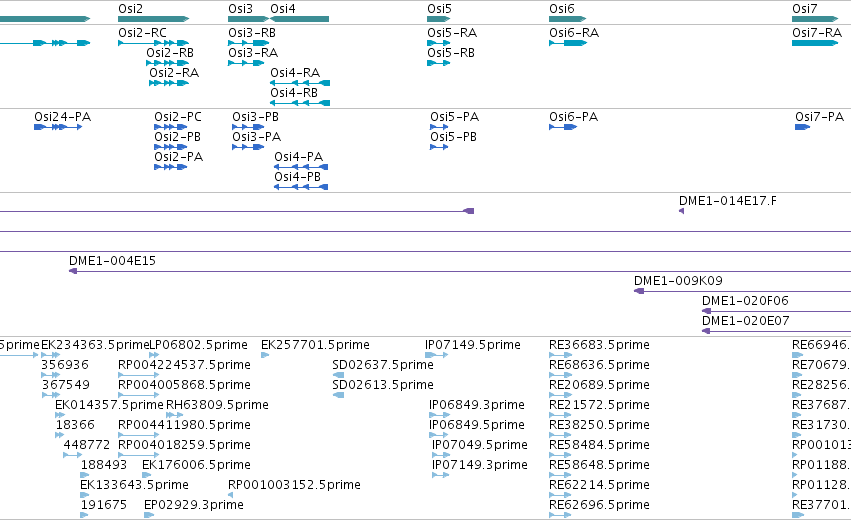
Task: Click BAC clone DME1-014E17.F
Action: [728, 201]
